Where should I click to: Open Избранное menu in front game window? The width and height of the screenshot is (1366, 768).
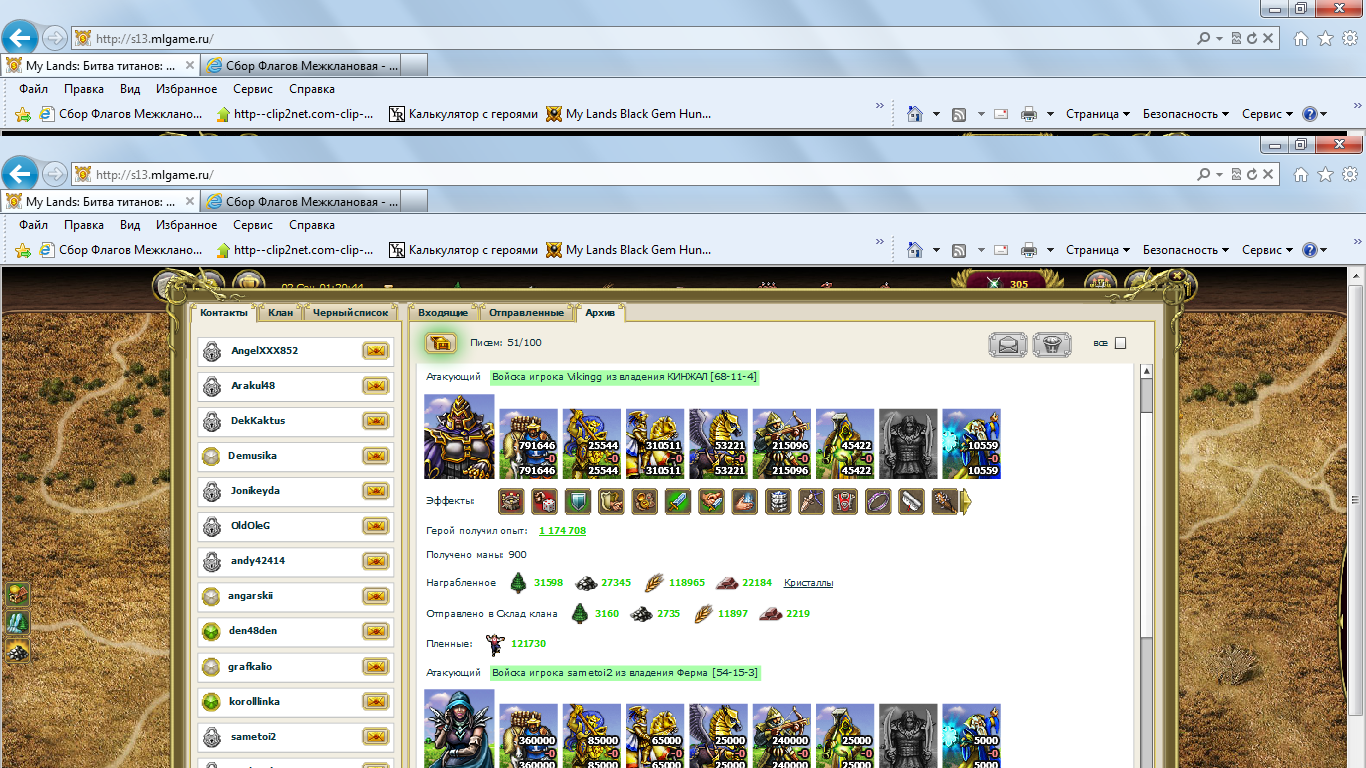(187, 226)
